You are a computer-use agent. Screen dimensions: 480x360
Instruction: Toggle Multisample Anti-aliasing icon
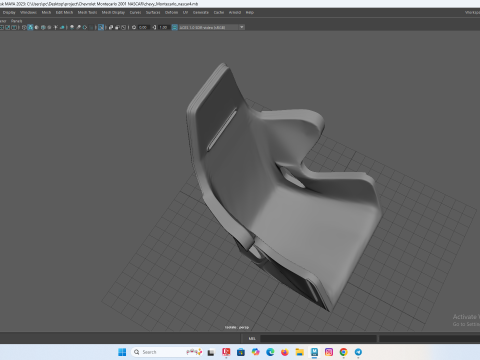click(85, 27)
